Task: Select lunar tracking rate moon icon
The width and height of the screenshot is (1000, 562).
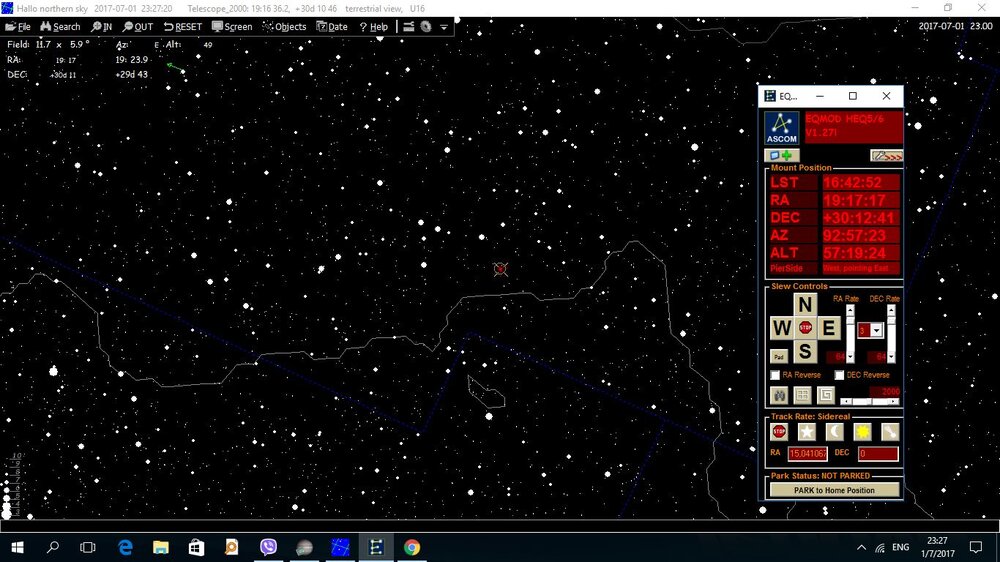Action: [x=834, y=431]
